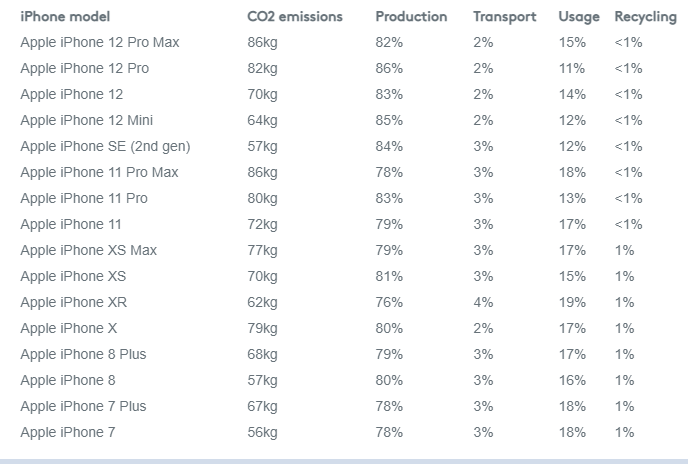
Task: Click the 56kg emissions value for iPhone 7
Action: pos(262,432)
